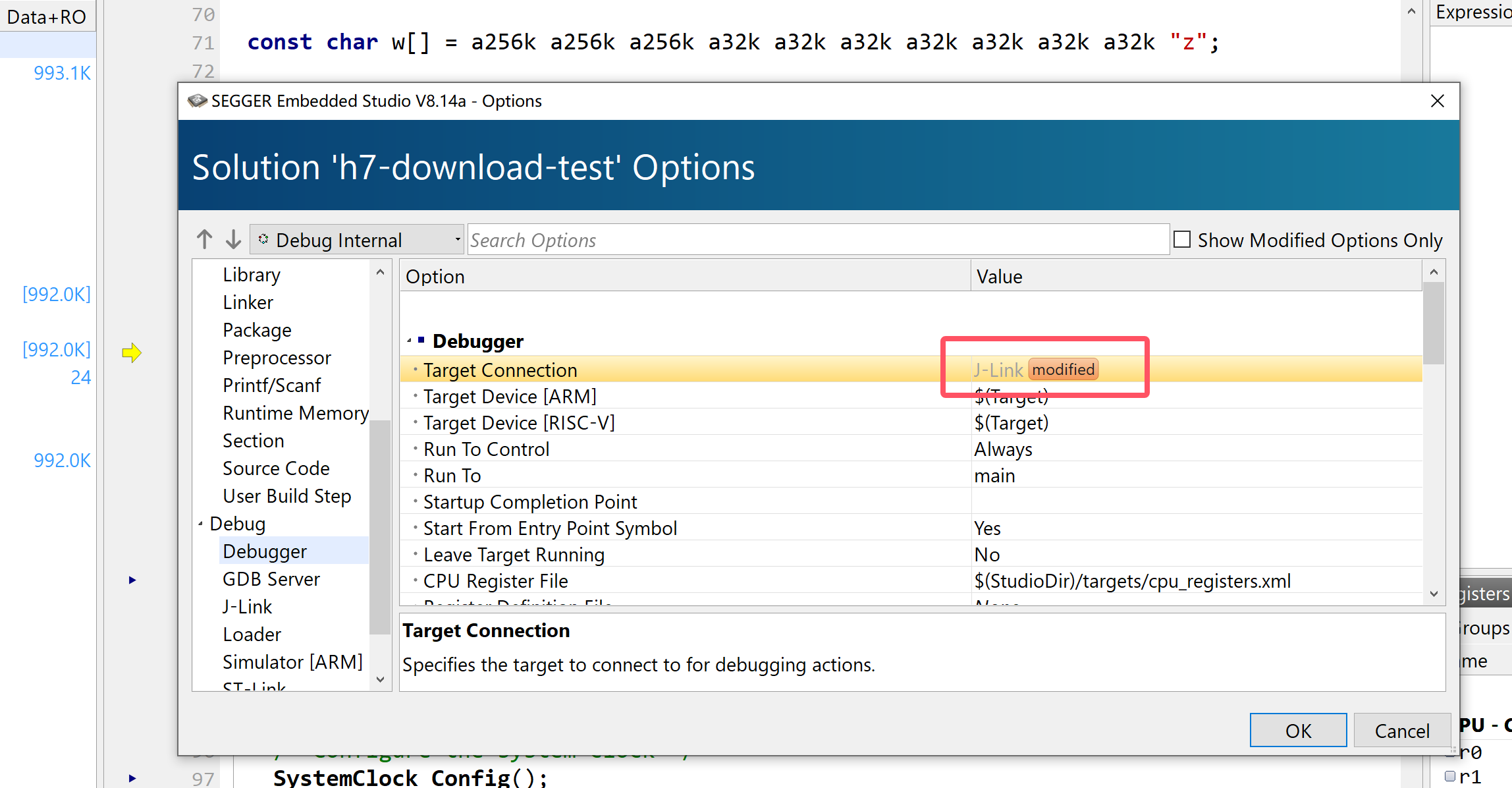Click the options list scroll down arrow

pos(1434,594)
